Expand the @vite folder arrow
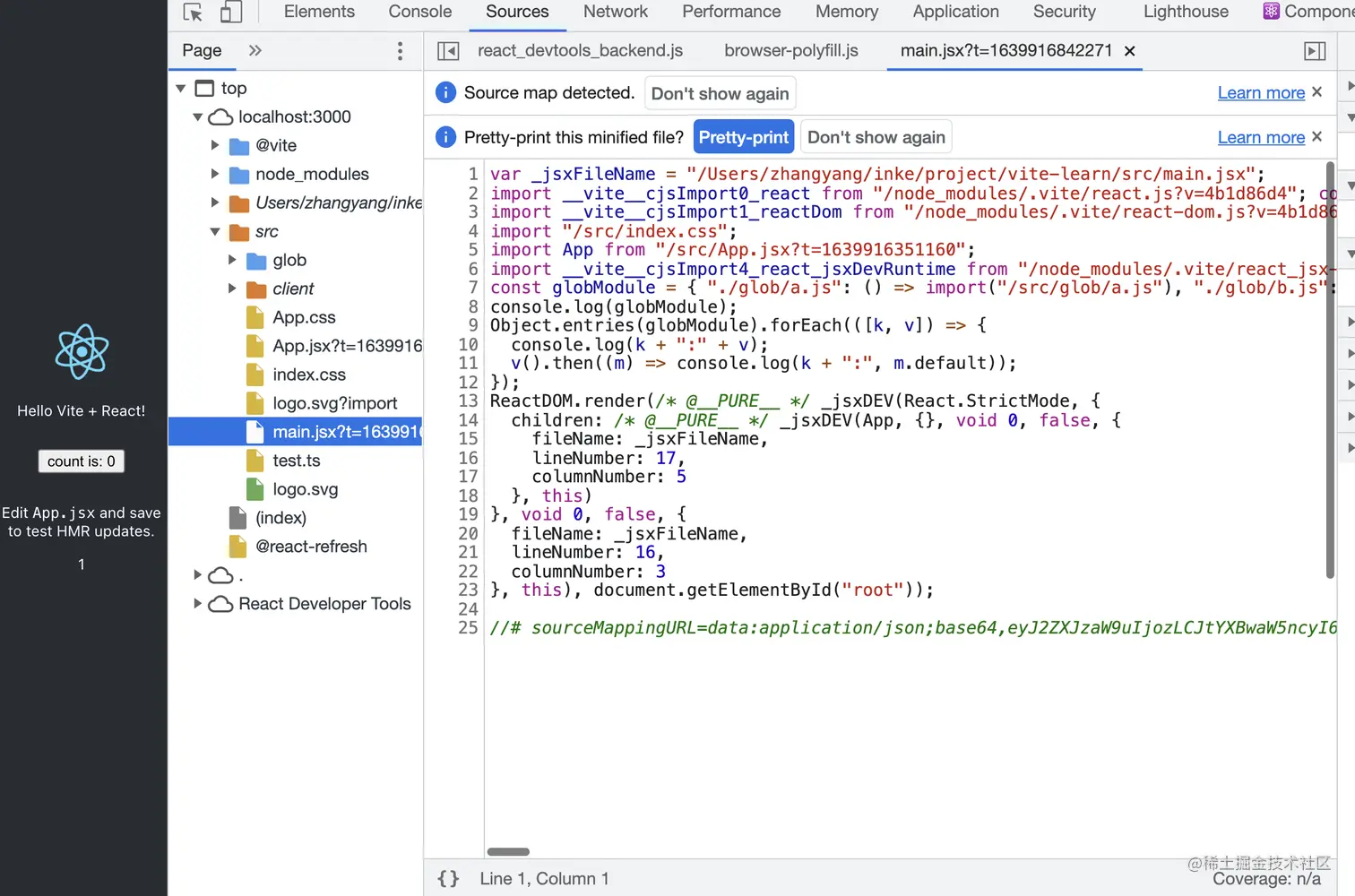The width and height of the screenshot is (1355, 896). coord(215,145)
